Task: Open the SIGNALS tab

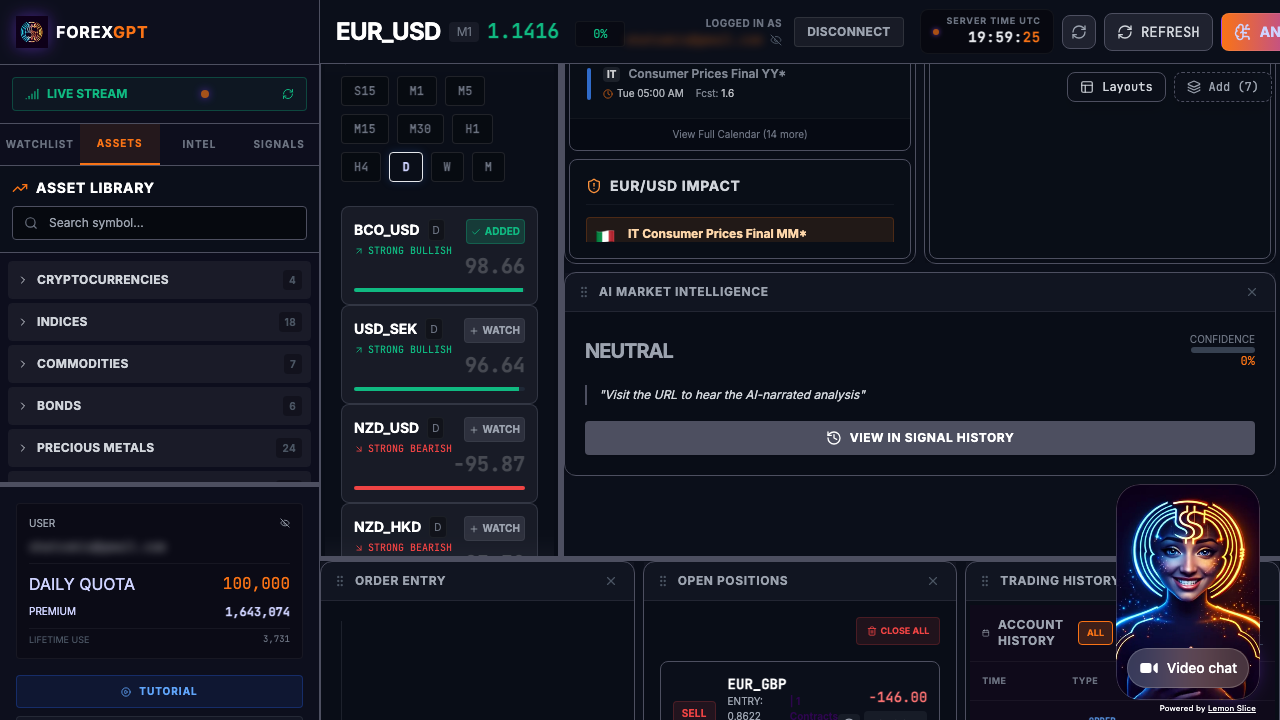Action: 278,144
